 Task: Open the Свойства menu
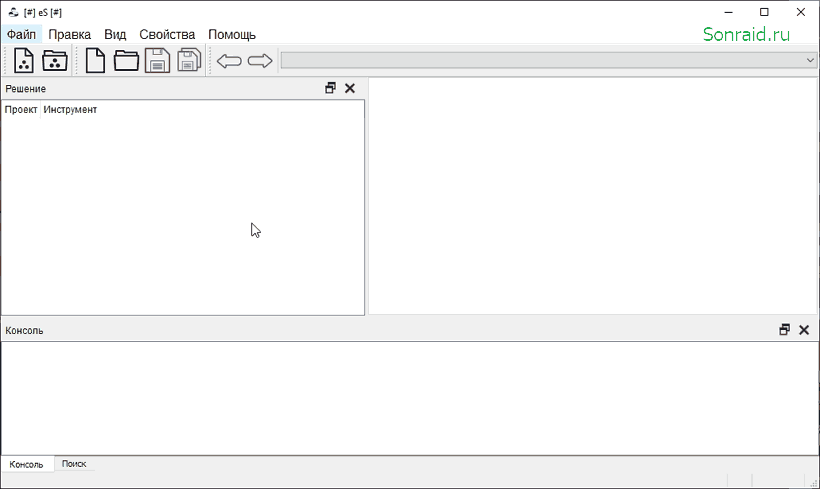pyautogui.click(x=167, y=35)
